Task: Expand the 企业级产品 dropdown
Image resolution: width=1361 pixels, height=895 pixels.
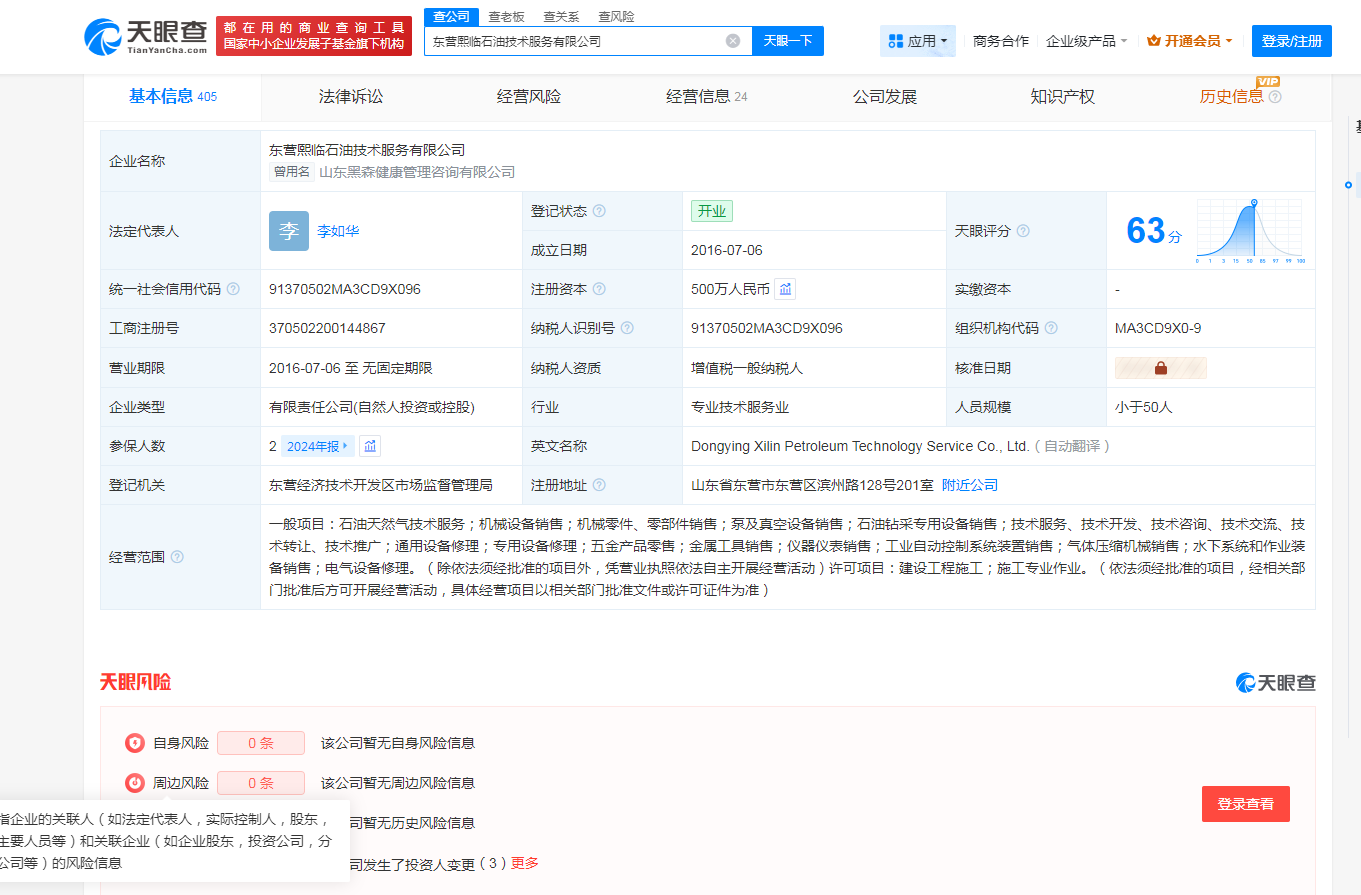Action: pyautogui.click(x=1086, y=41)
